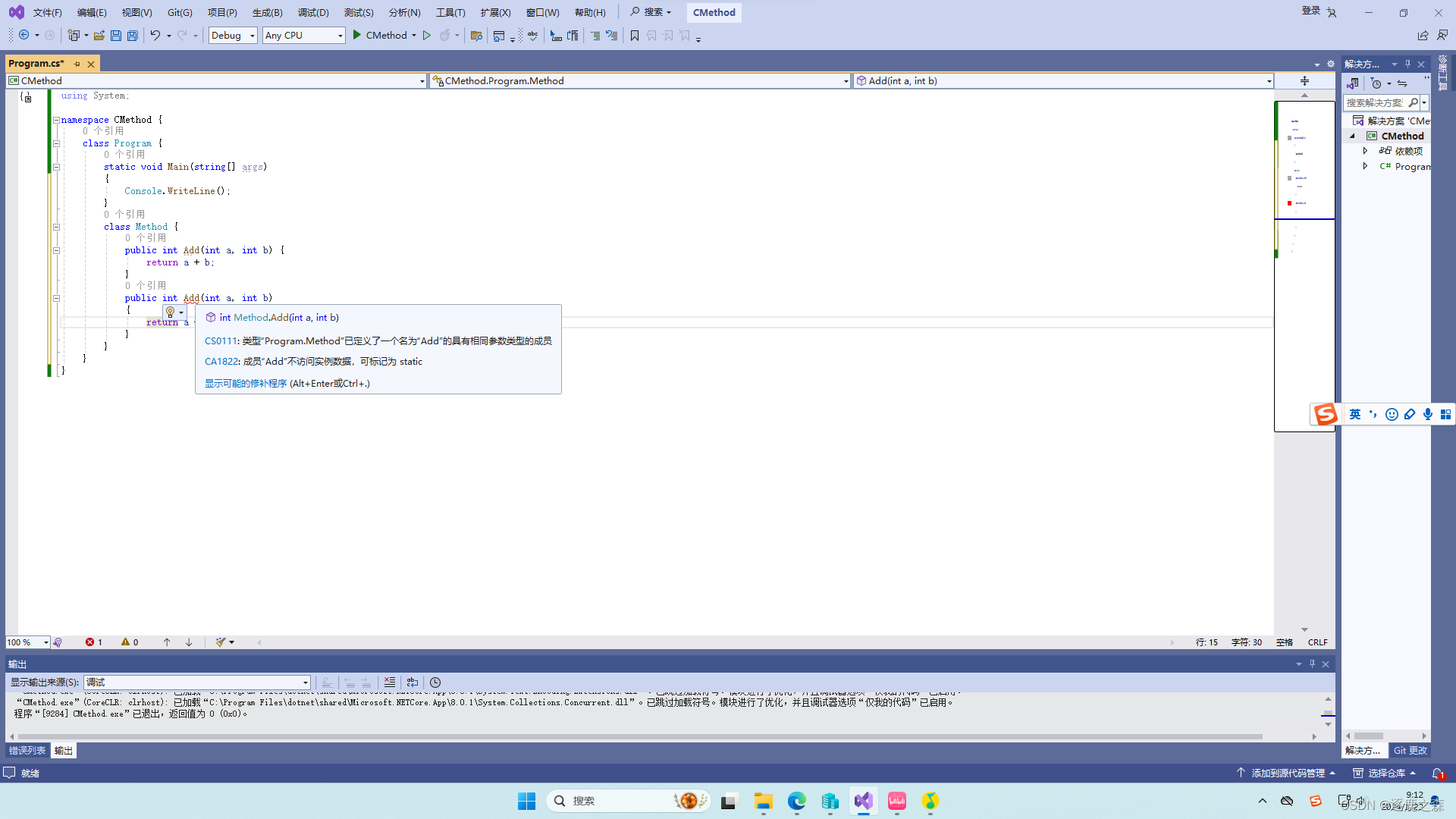Clear all output with the Clear All icon

(390, 682)
